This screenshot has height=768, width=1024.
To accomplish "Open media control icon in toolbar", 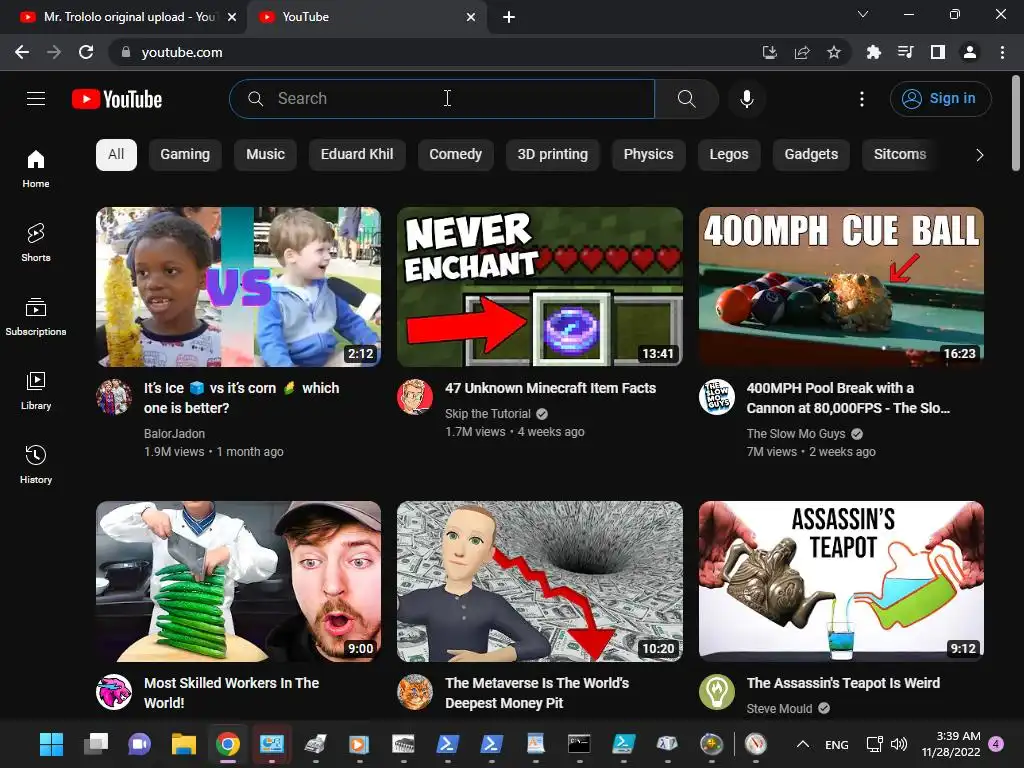I will pos(905,52).
